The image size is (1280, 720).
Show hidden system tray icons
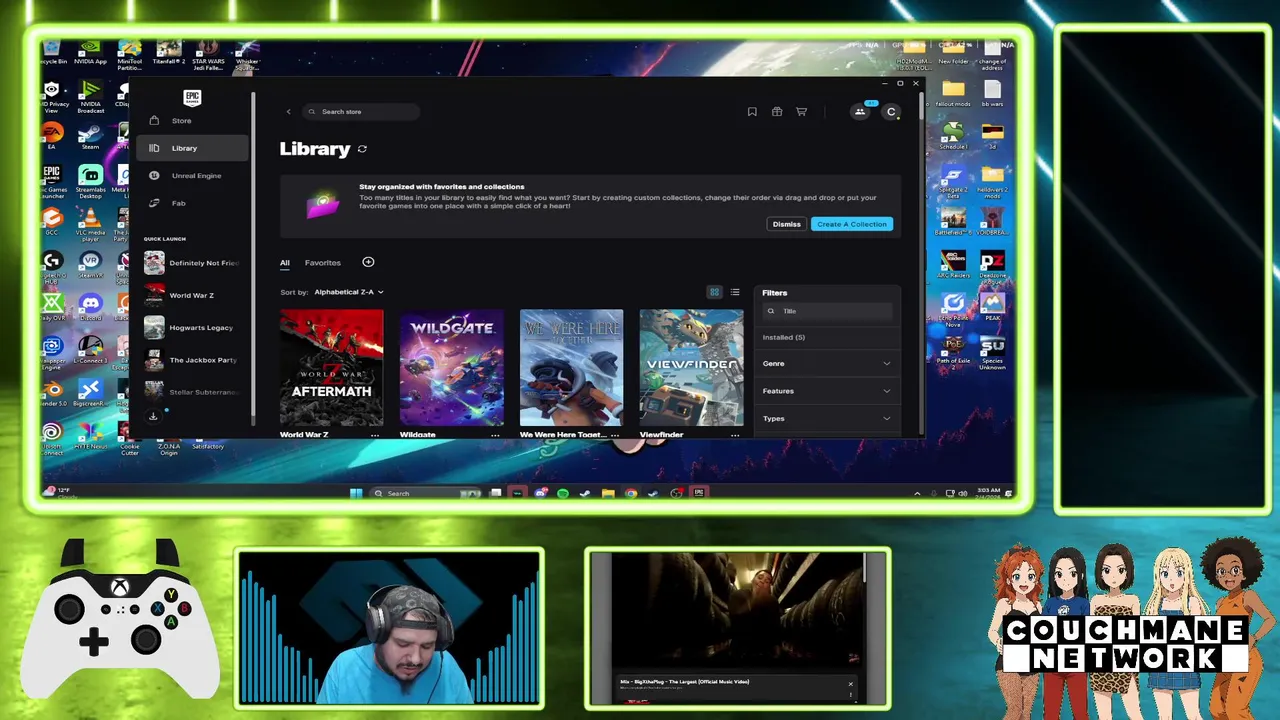coord(917,493)
